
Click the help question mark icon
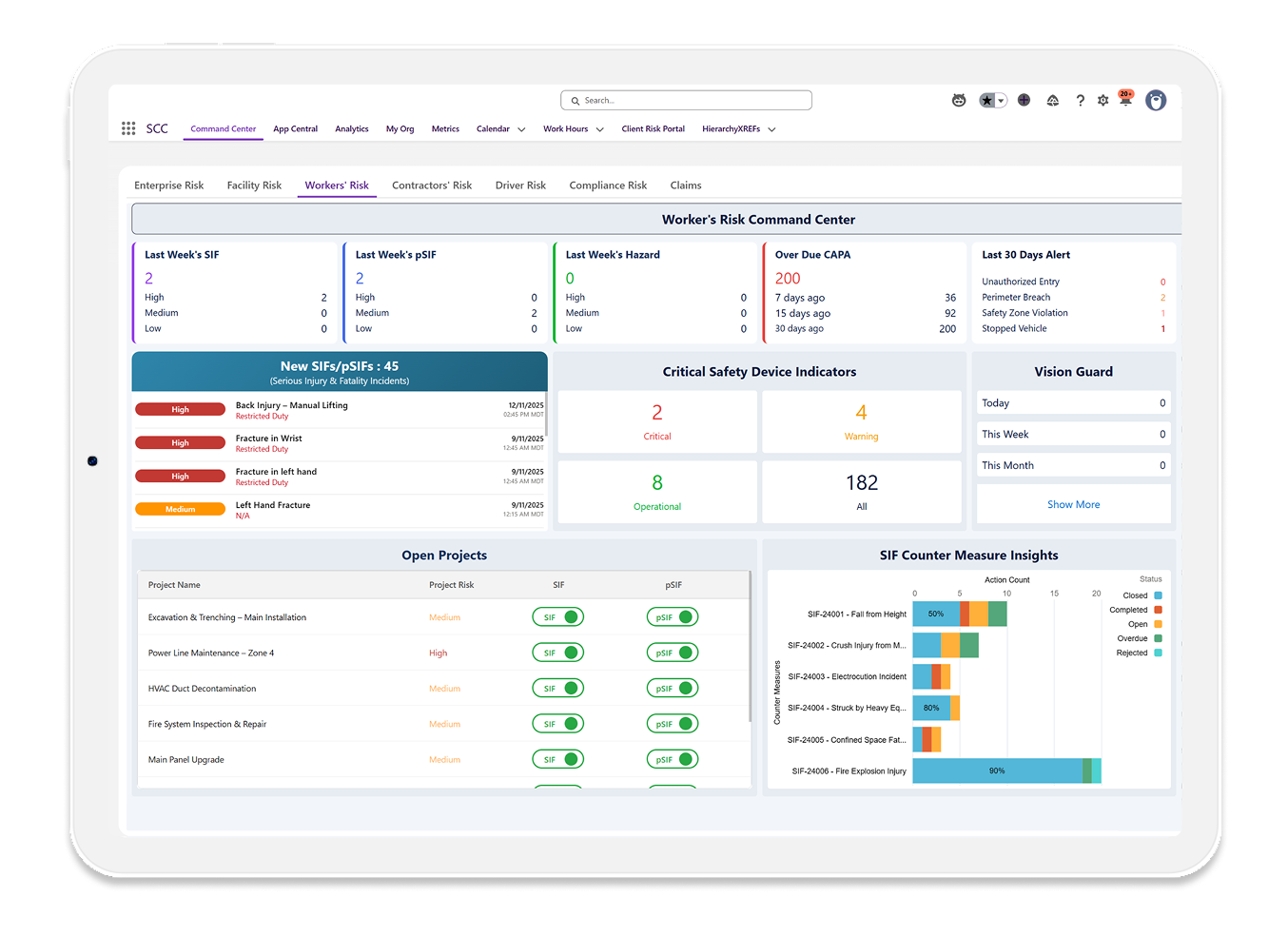[1080, 100]
